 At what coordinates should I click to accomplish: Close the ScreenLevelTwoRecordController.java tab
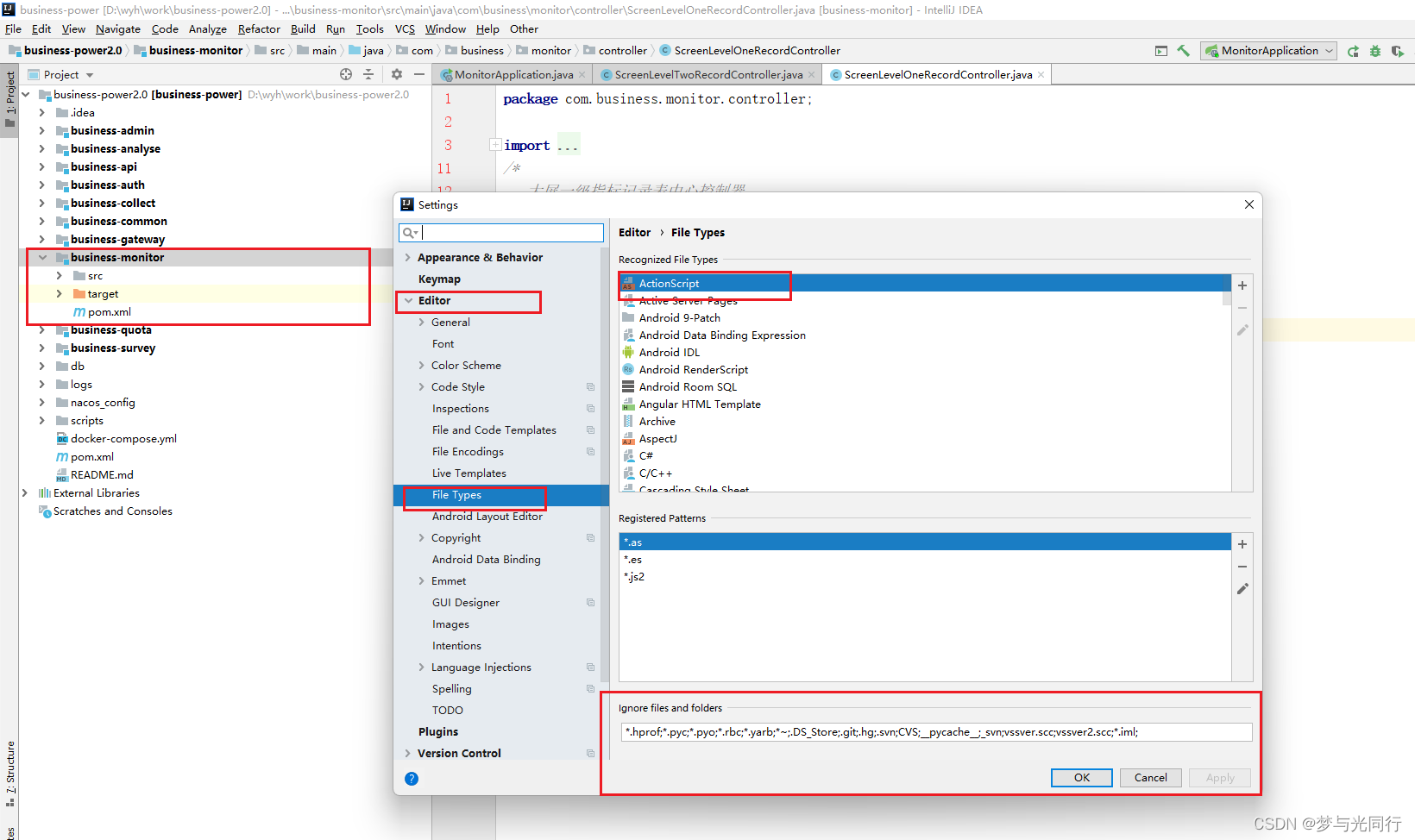coord(812,75)
